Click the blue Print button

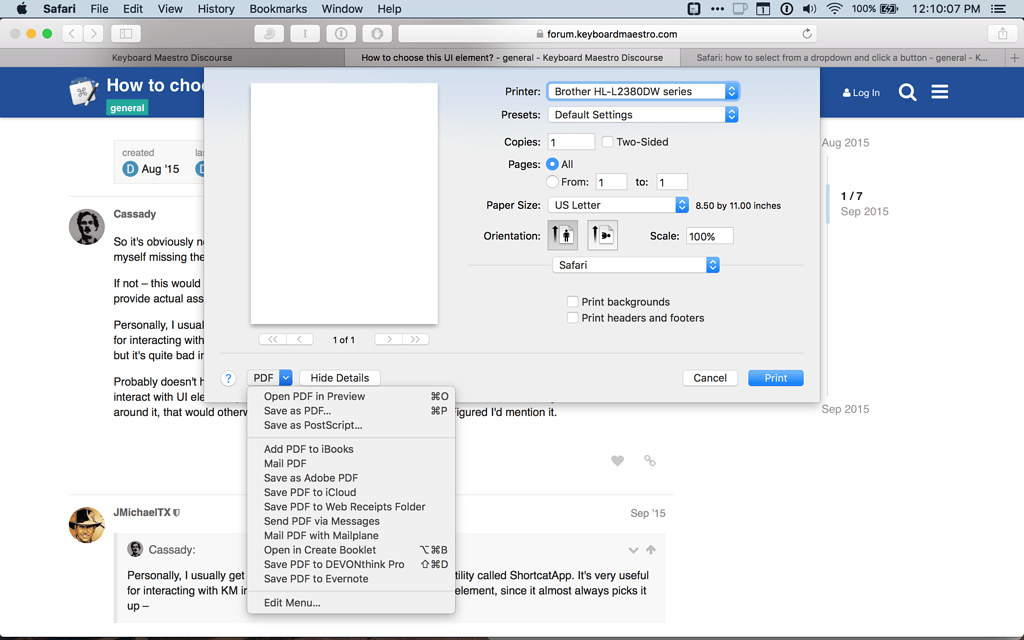tap(775, 378)
